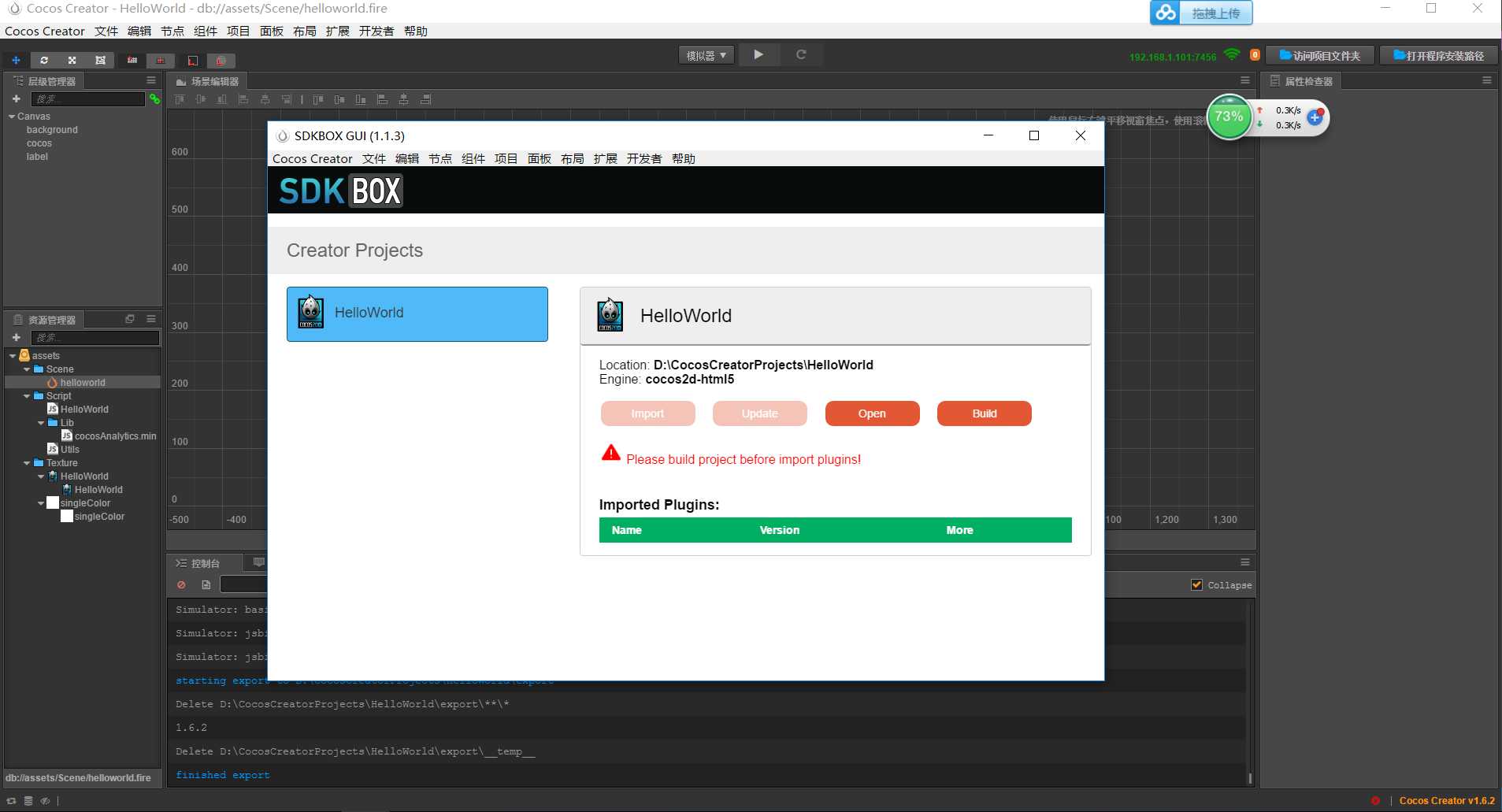Open the 开发者 menu in SDKBOX window
The width and height of the screenshot is (1502, 812).
(x=644, y=158)
